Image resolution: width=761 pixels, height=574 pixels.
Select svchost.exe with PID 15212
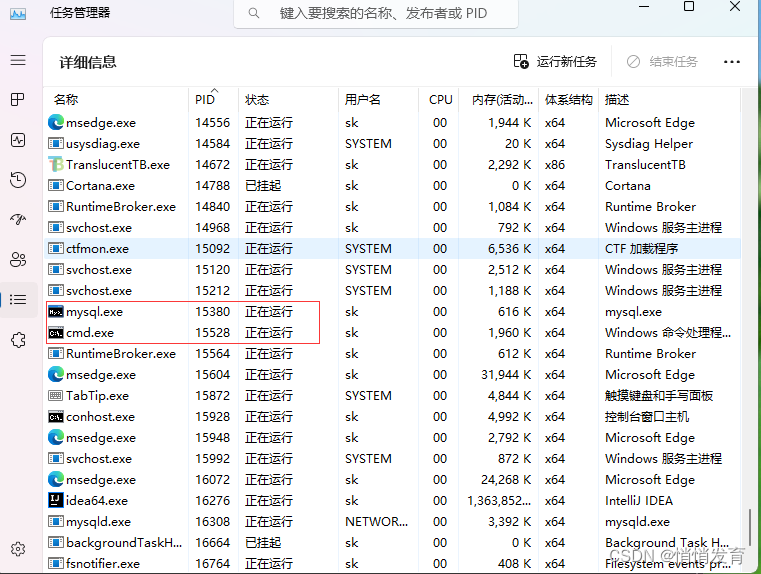coord(393,291)
